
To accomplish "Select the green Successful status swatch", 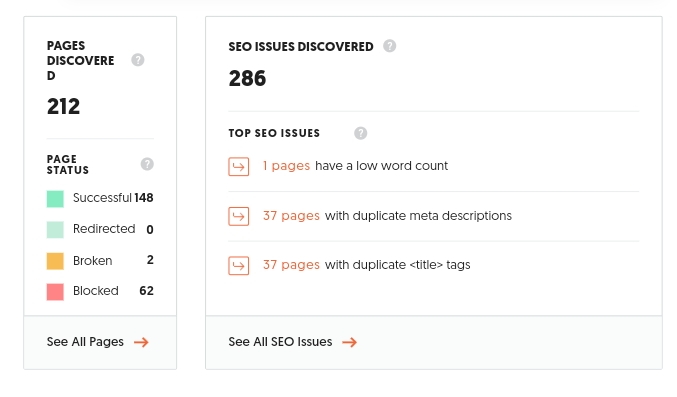I will 55,199.
